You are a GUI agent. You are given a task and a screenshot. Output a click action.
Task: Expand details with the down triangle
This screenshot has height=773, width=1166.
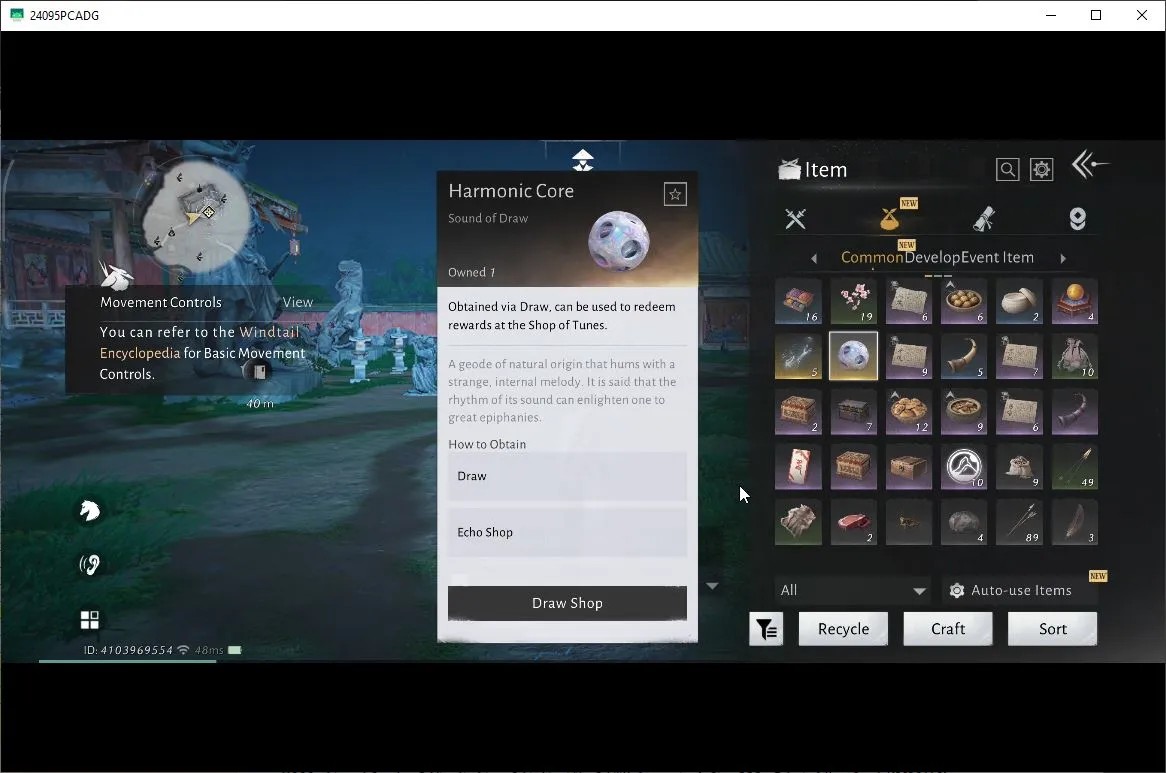[712, 586]
